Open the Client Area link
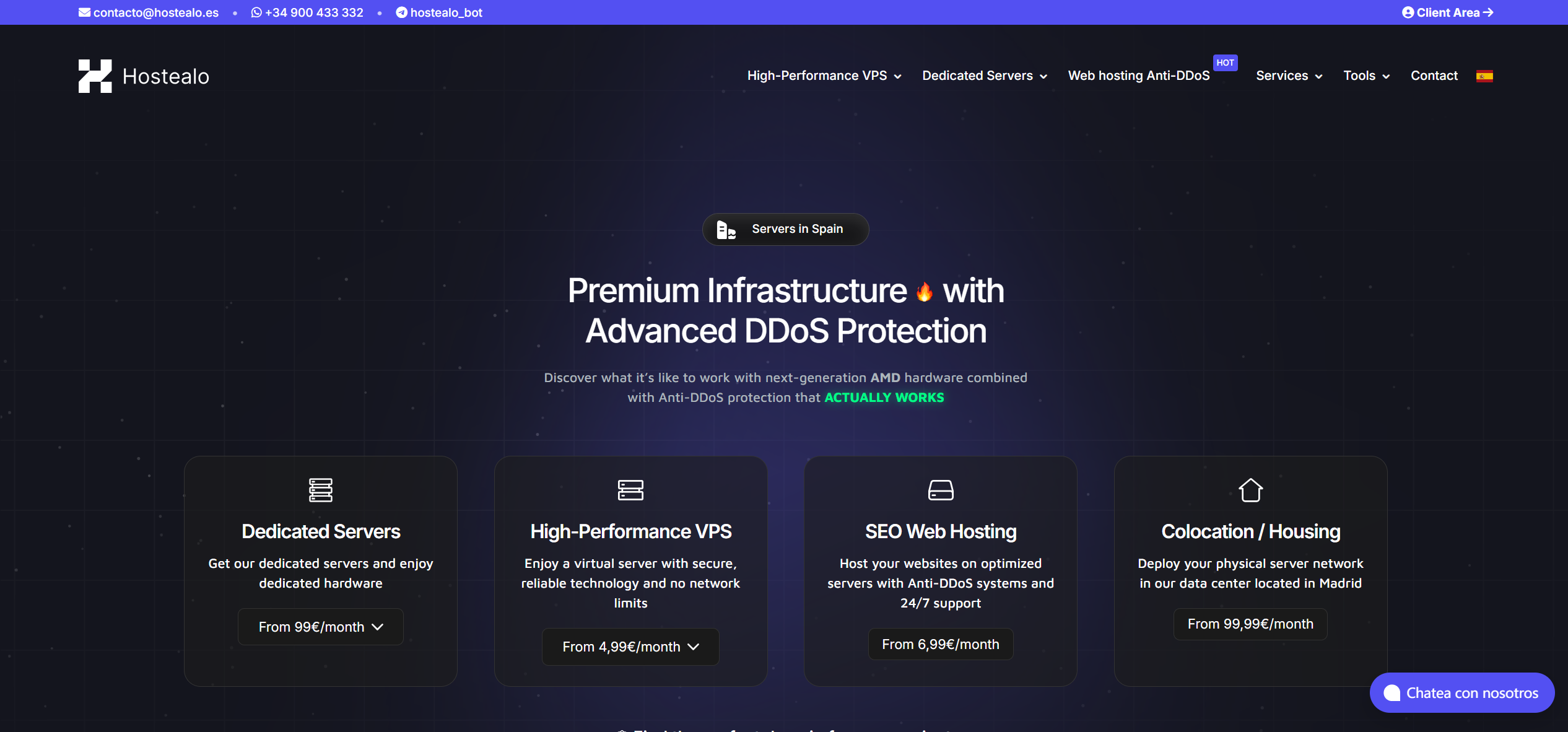Screen dimensions: 1568x732 (x=1448, y=12)
